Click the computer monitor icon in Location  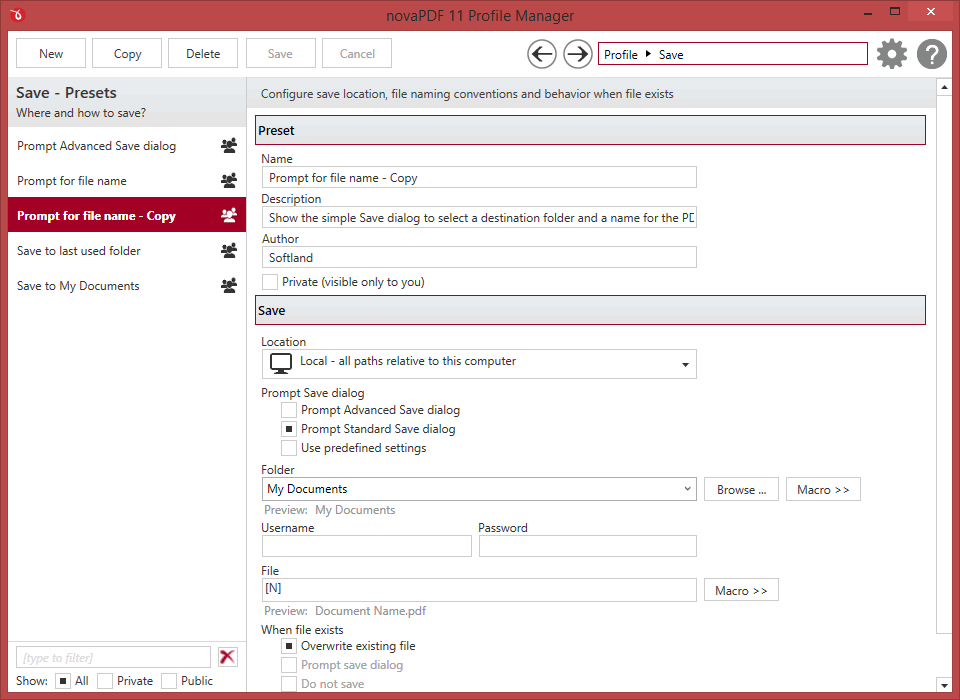[x=281, y=364]
